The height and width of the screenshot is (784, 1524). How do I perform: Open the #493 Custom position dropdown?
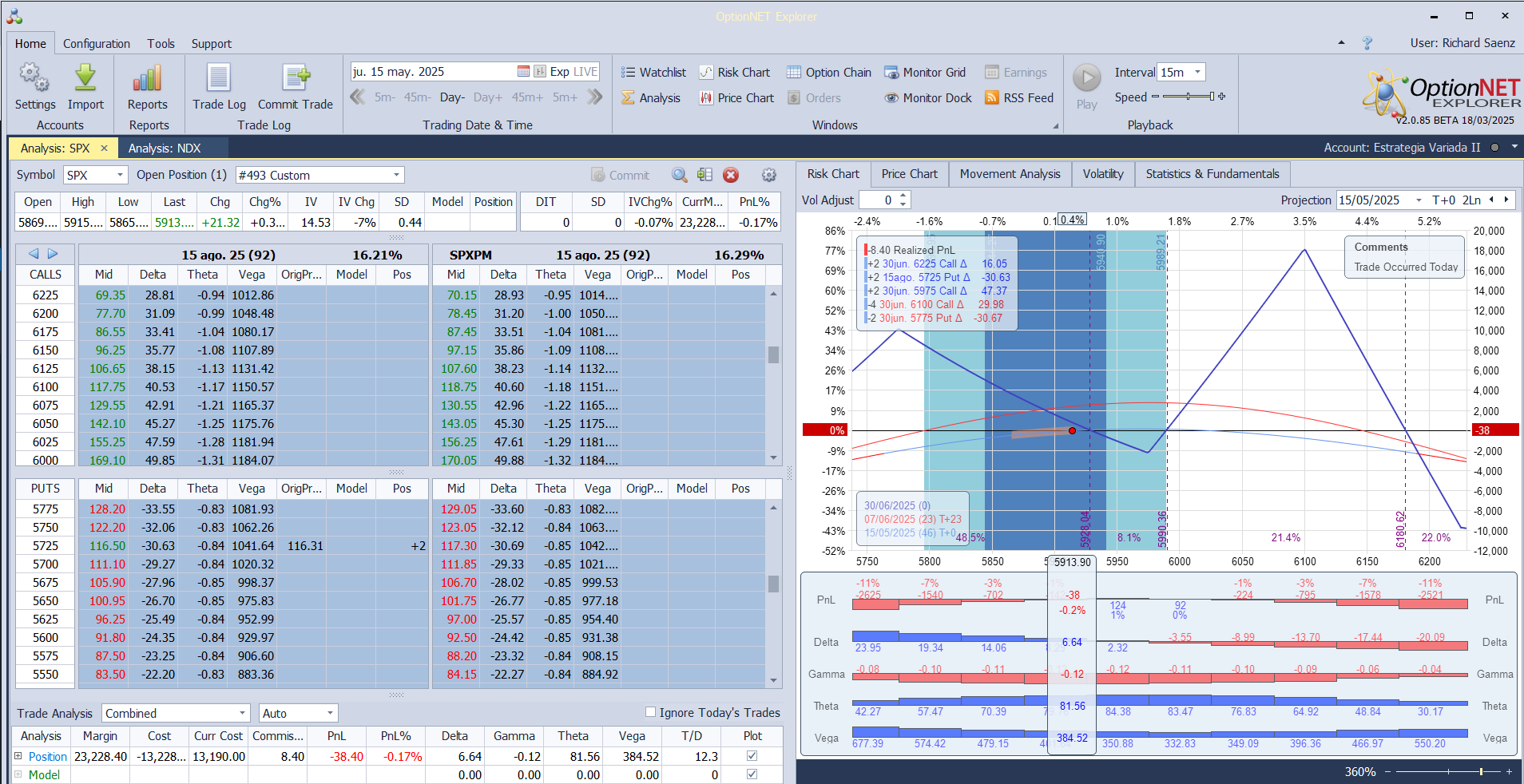tap(396, 175)
